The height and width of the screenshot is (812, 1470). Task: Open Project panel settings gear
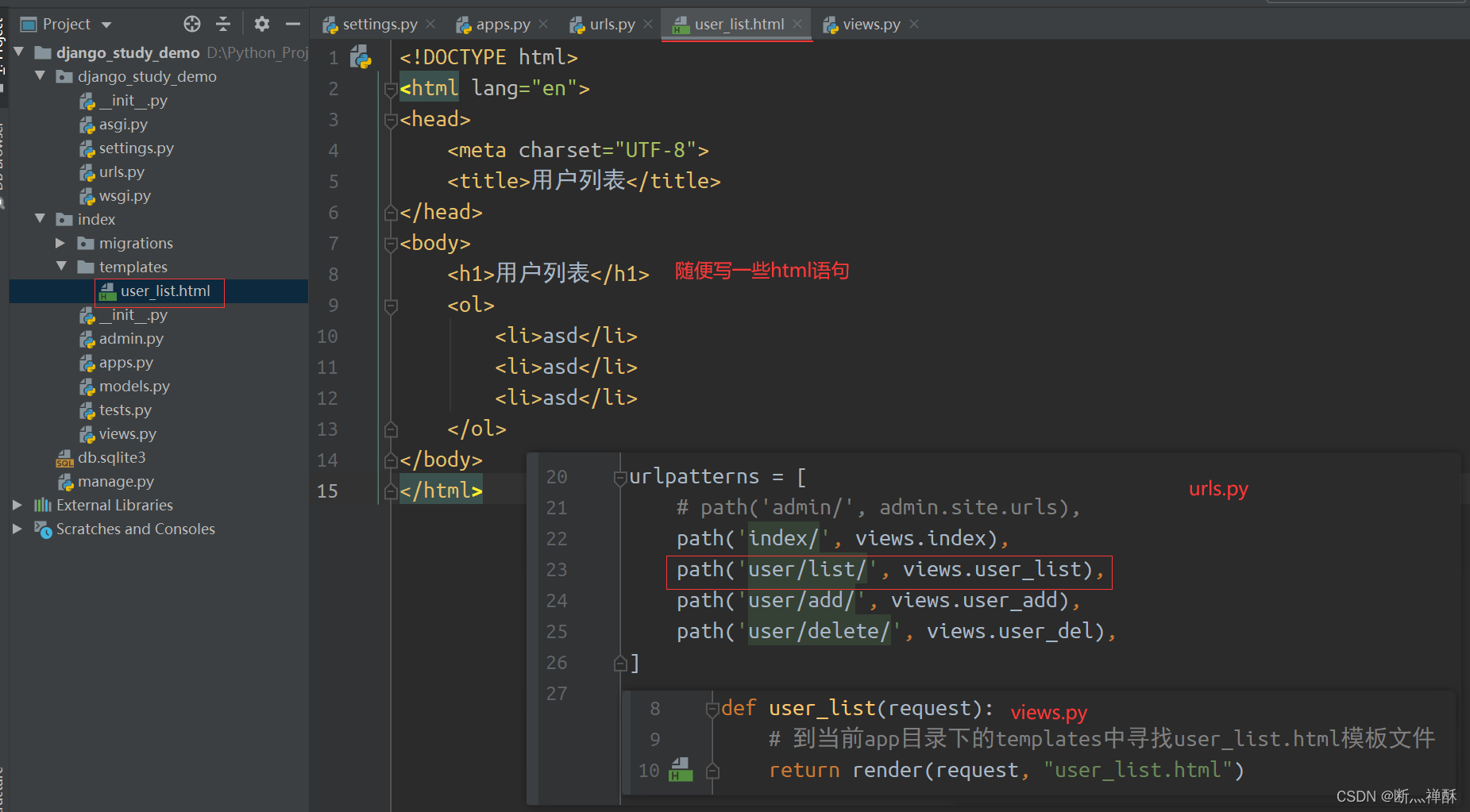point(262,24)
